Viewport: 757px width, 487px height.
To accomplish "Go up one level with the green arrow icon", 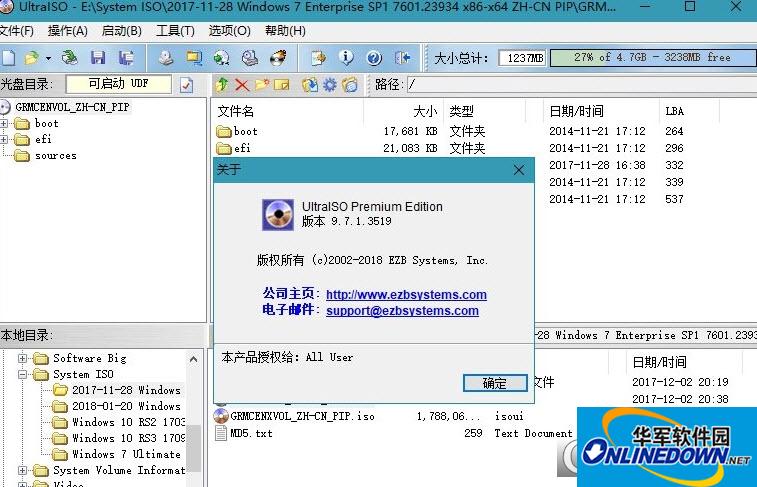I will tap(222, 85).
